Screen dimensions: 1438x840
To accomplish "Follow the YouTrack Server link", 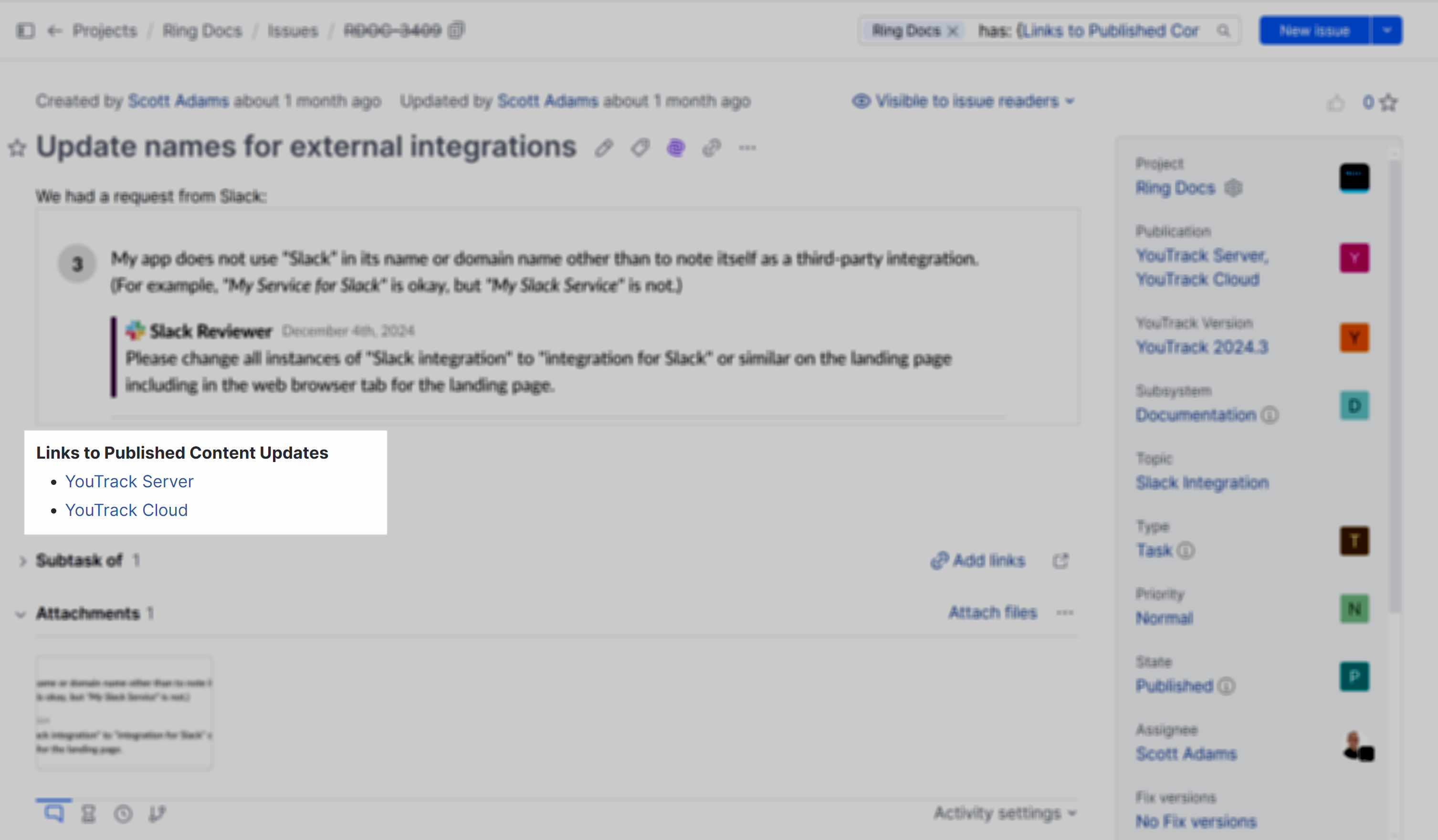I will click(130, 481).
